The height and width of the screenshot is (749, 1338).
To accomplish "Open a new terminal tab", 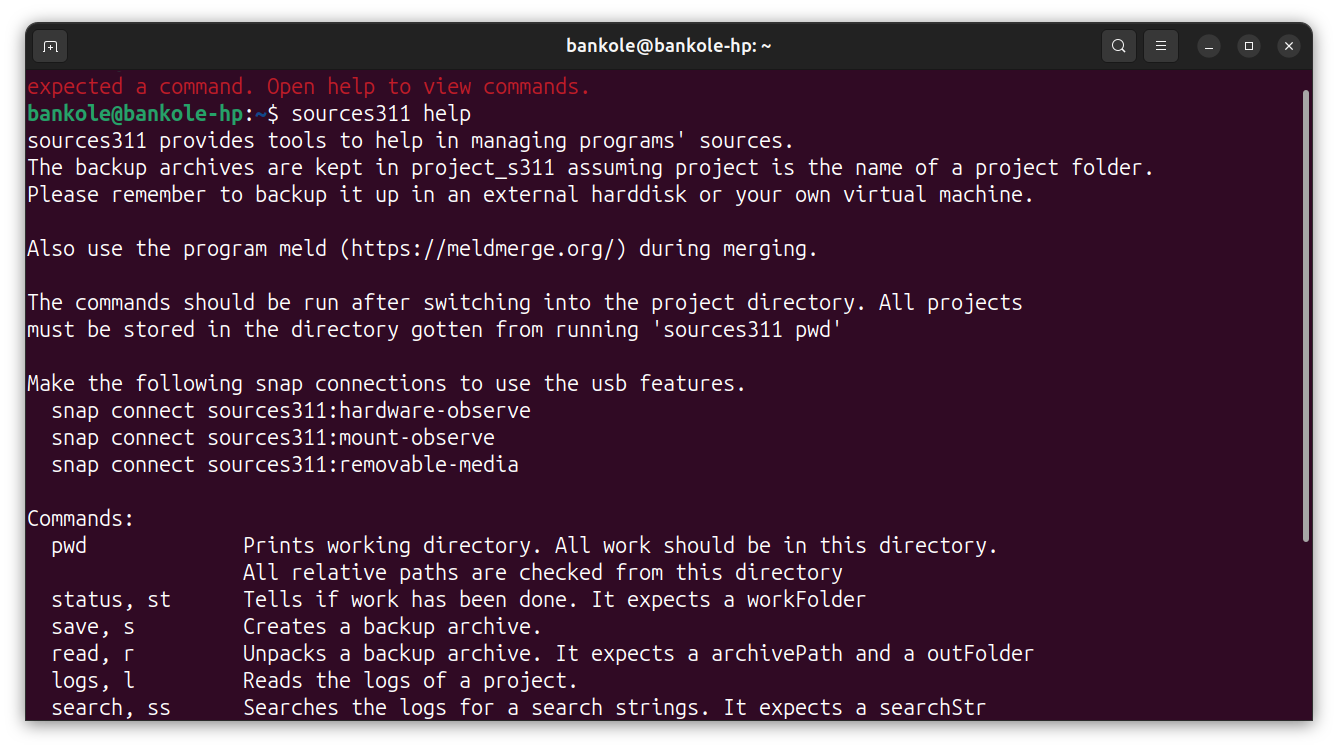I will 50,46.
